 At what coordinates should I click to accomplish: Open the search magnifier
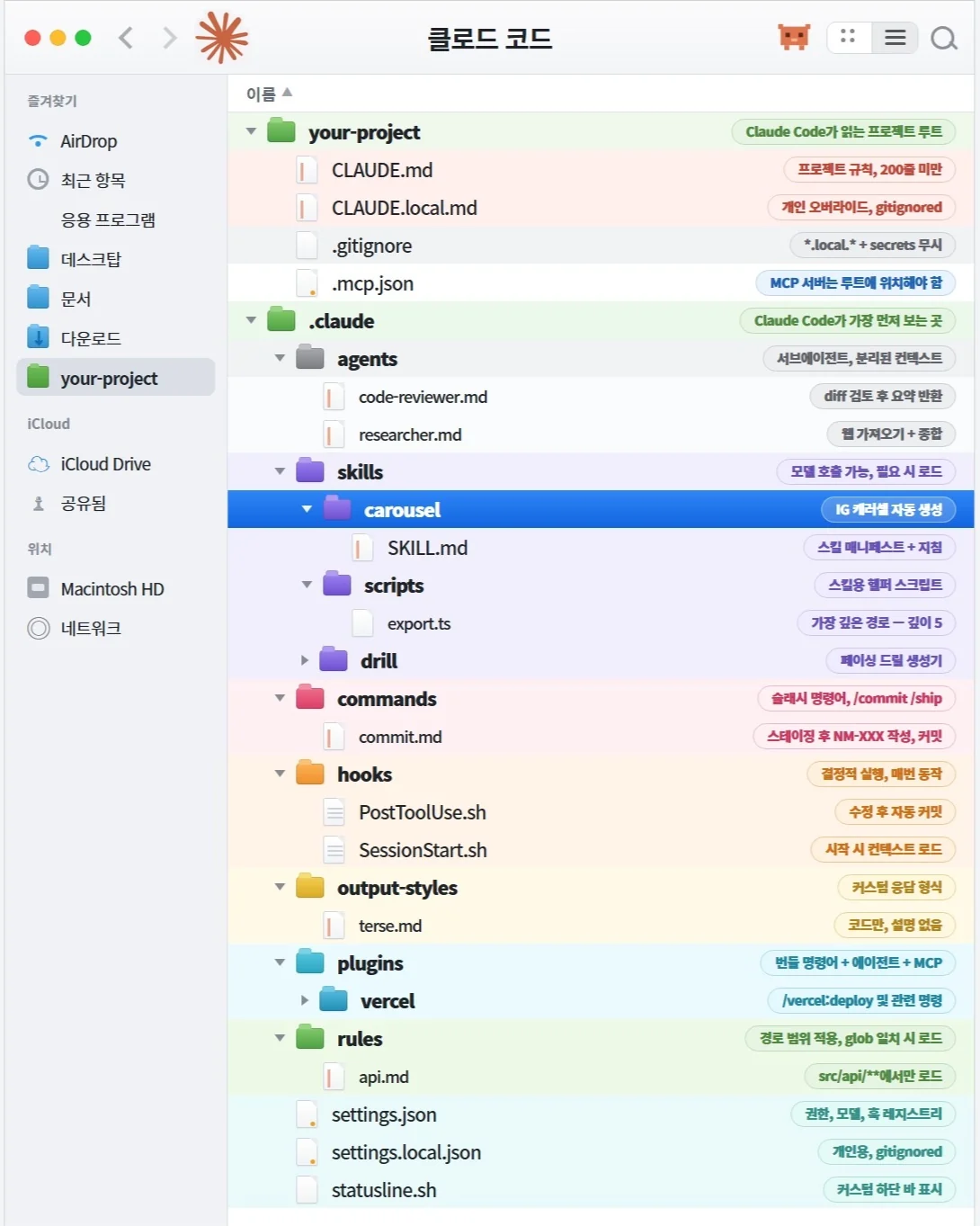(x=943, y=38)
